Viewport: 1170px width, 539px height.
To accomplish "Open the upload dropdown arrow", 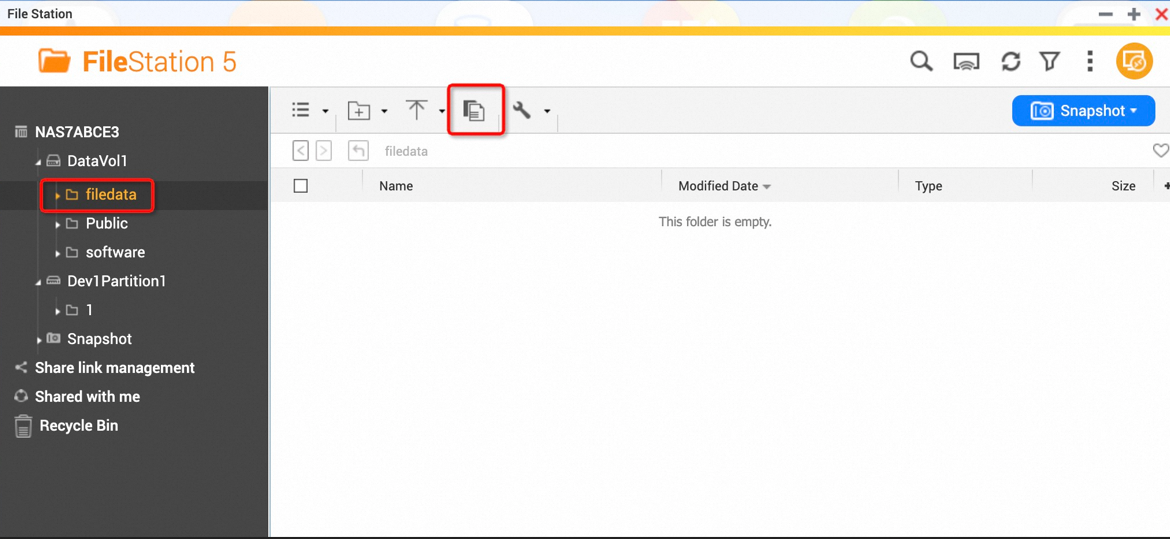I will (442, 111).
